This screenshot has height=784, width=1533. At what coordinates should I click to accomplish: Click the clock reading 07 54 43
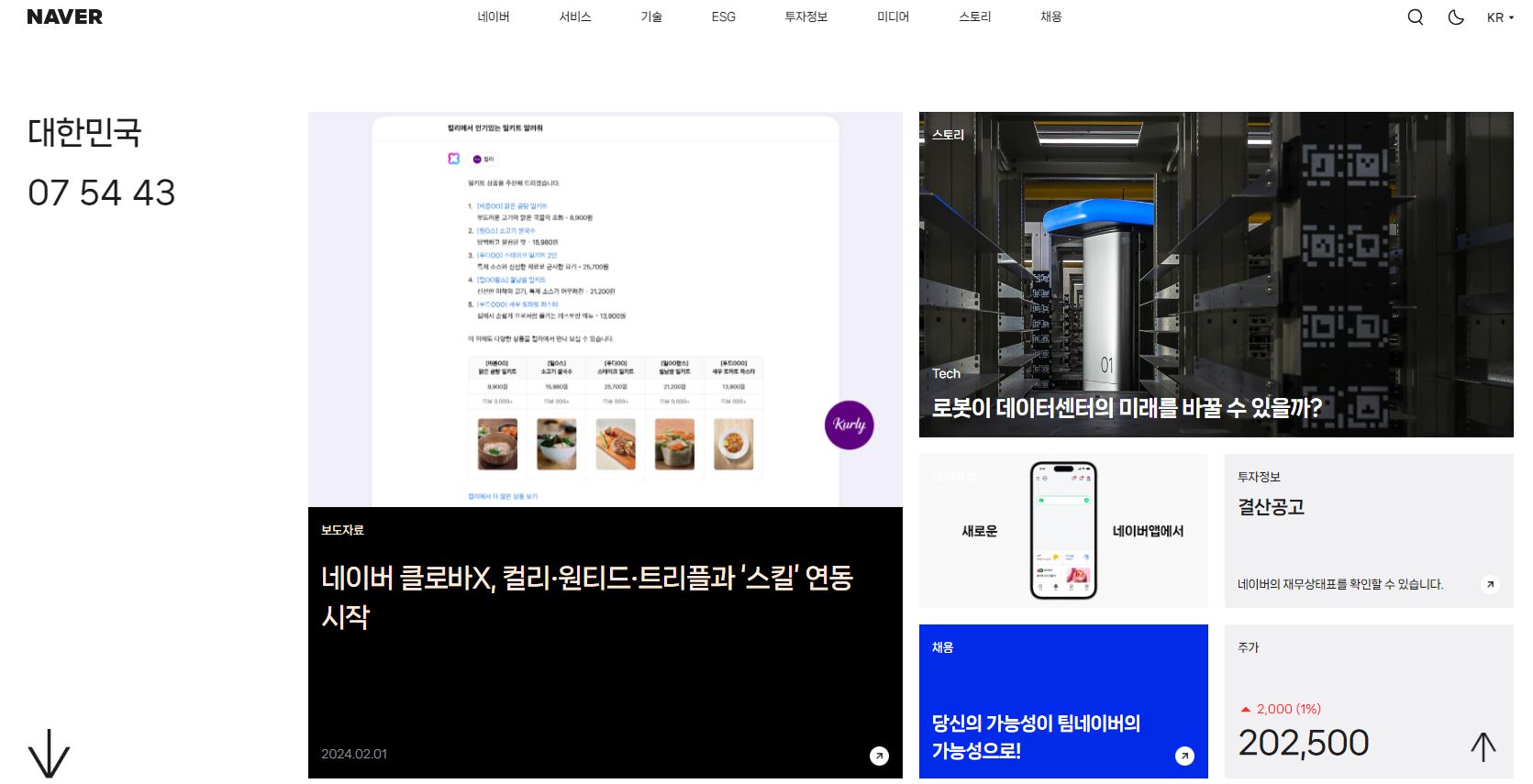coord(101,193)
